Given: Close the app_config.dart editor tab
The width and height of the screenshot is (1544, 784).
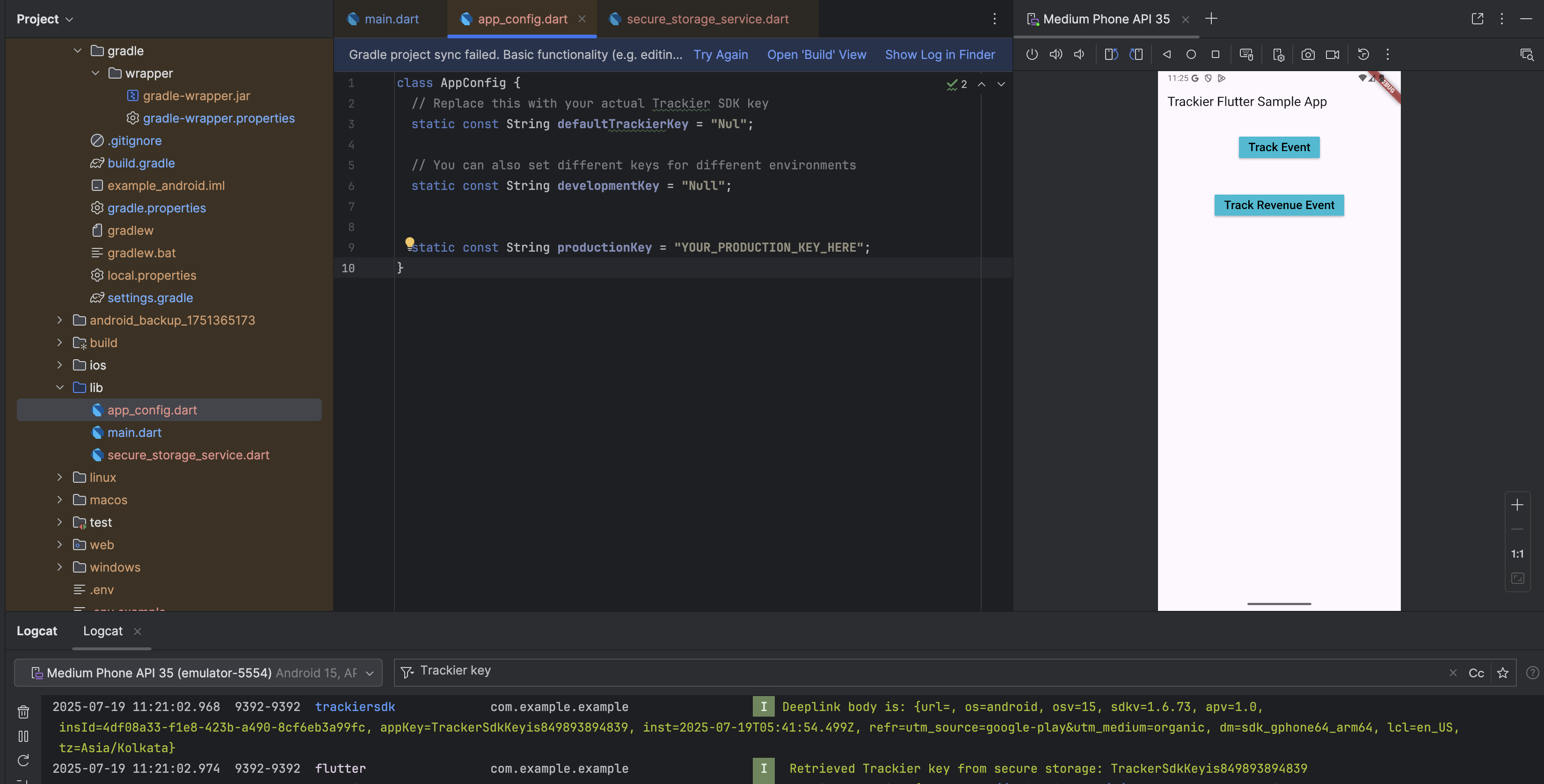Looking at the screenshot, I should [x=582, y=19].
